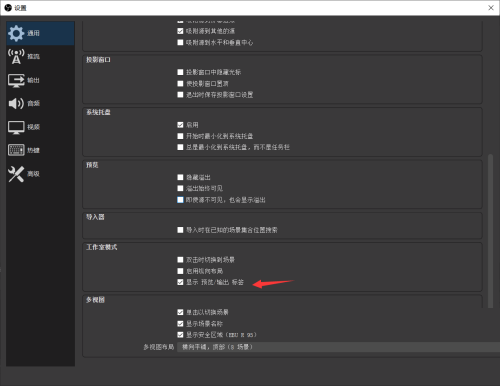Toggle 显示场景名称 checkbox
This screenshot has height=386, width=500.
pos(180,323)
